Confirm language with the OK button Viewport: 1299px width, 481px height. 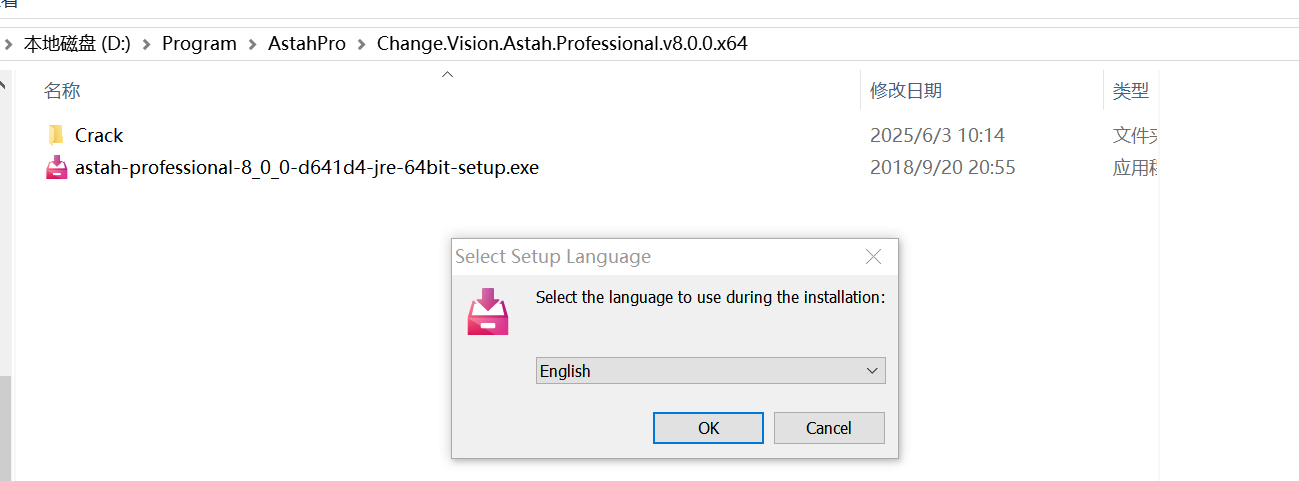(x=708, y=428)
